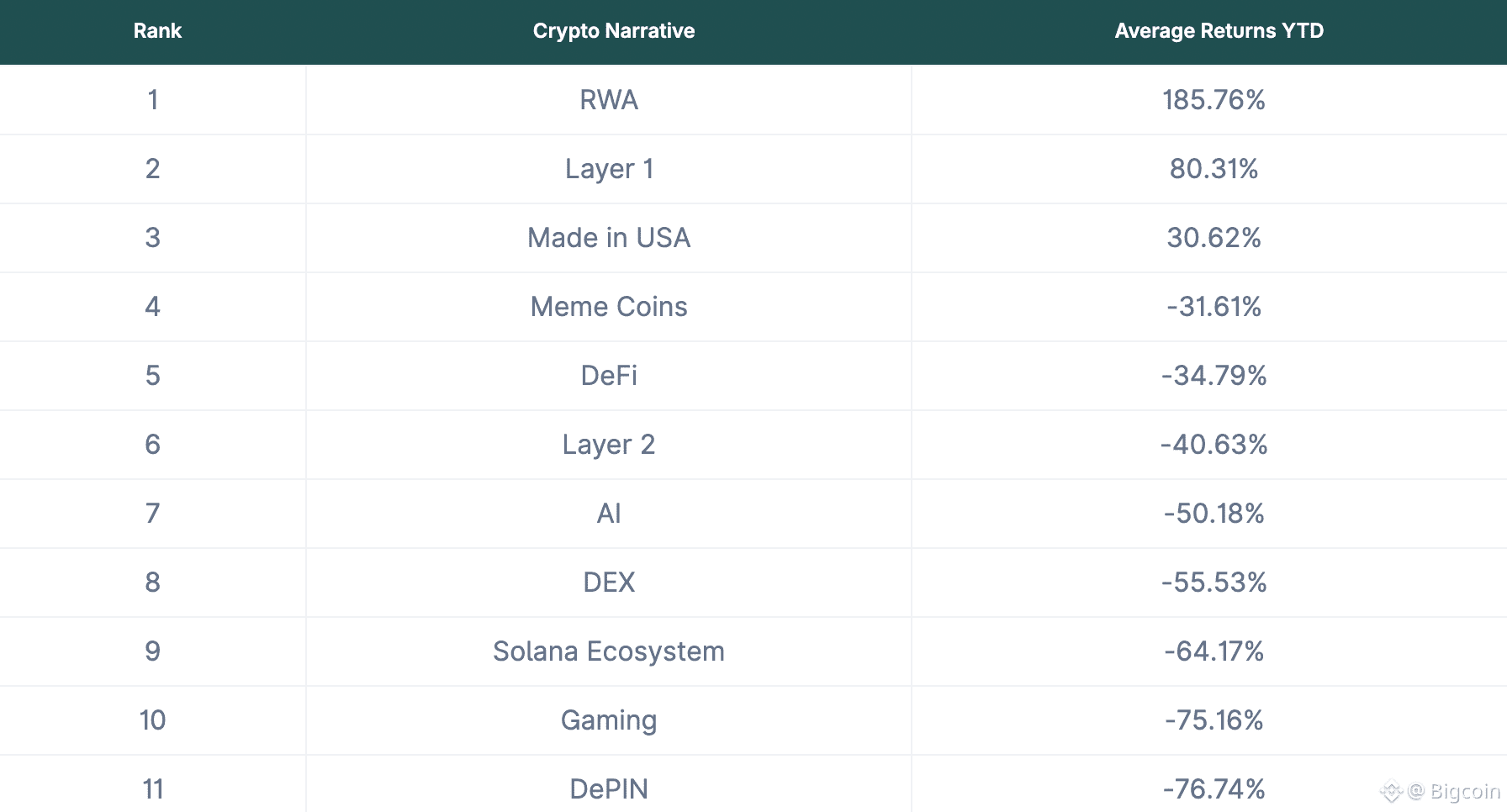The width and height of the screenshot is (1507, 812).
Task: Click the -75.16% returns value
Action: pyautogui.click(x=1214, y=720)
